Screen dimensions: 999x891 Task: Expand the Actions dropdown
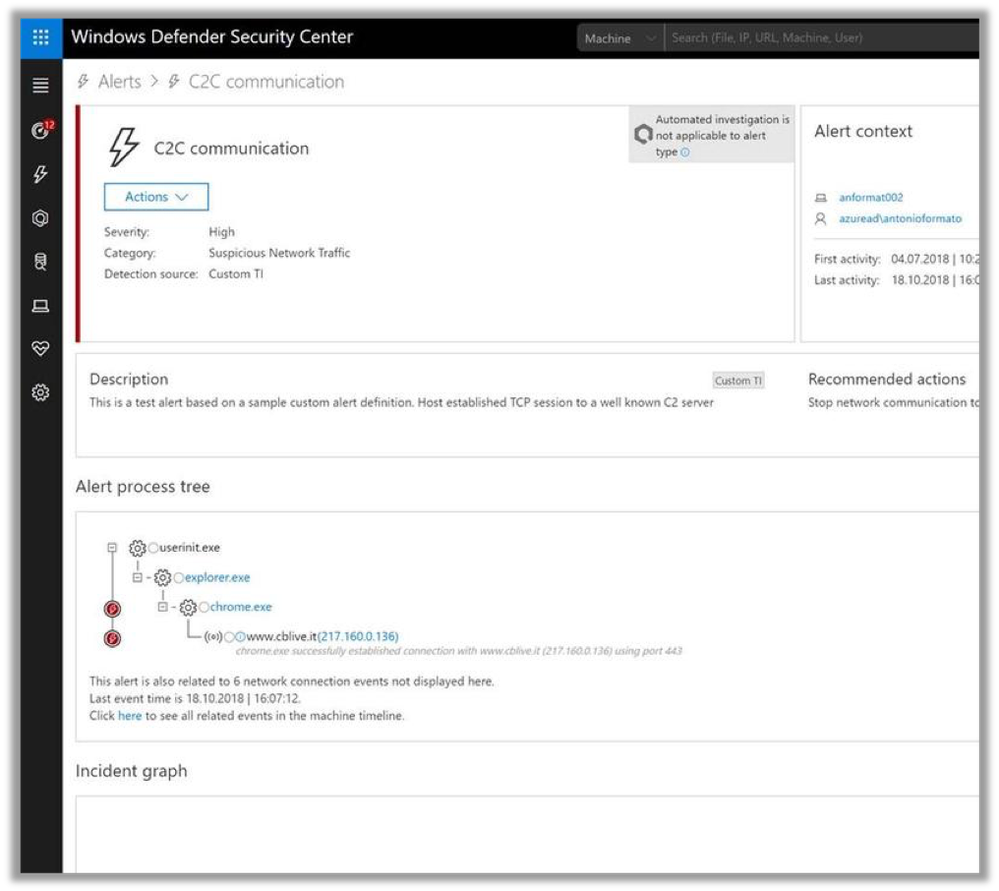(x=156, y=197)
